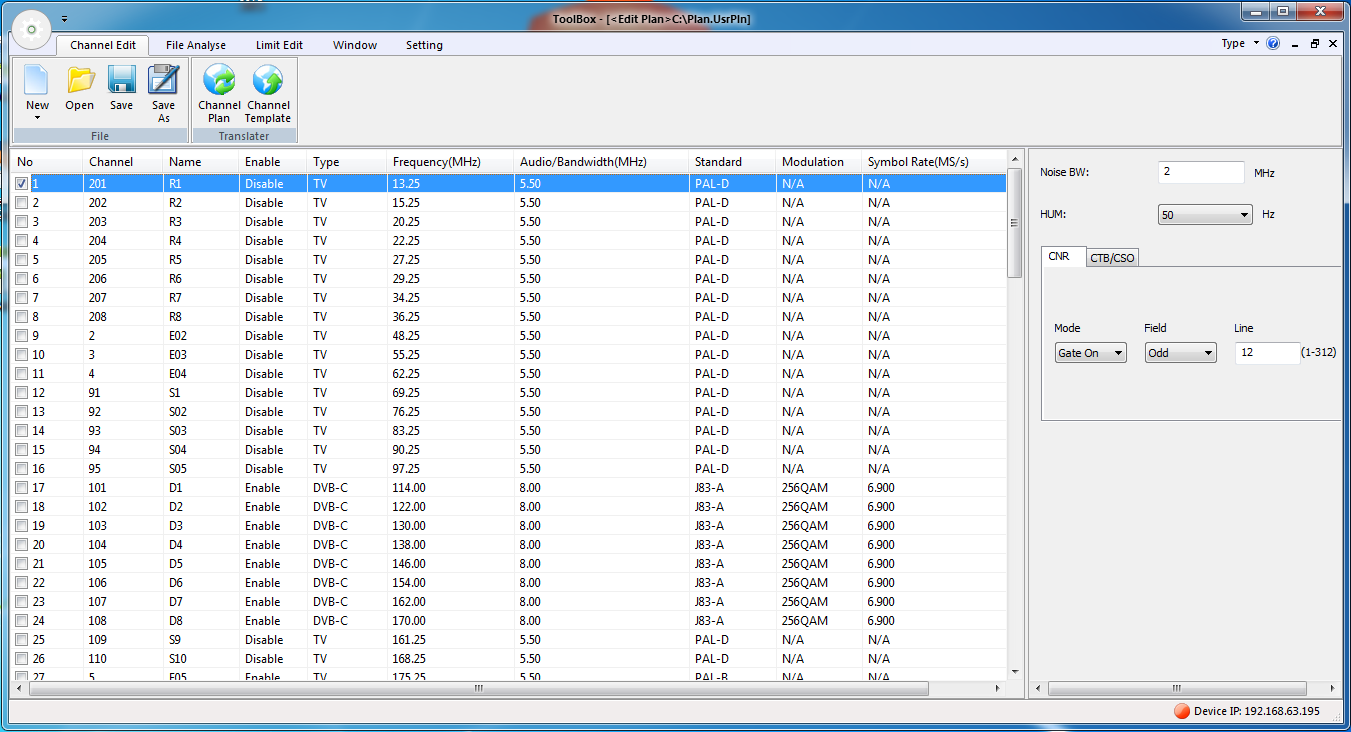The height and width of the screenshot is (732, 1351).
Task: Sort by the Type column header
Action: [x=346, y=162]
